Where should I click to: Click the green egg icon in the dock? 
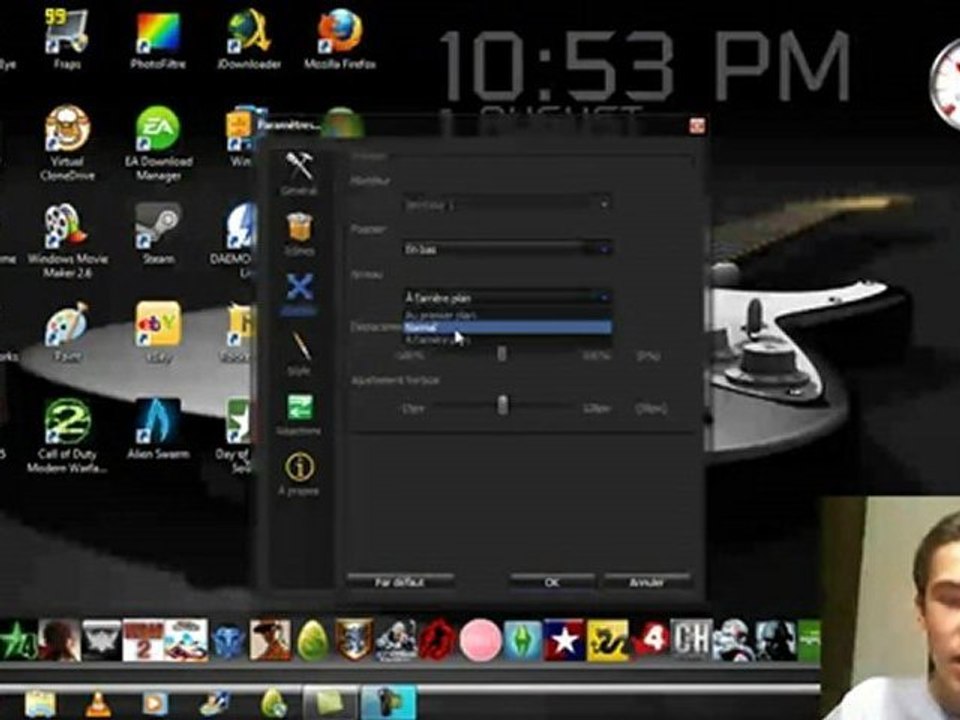tap(312, 640)
